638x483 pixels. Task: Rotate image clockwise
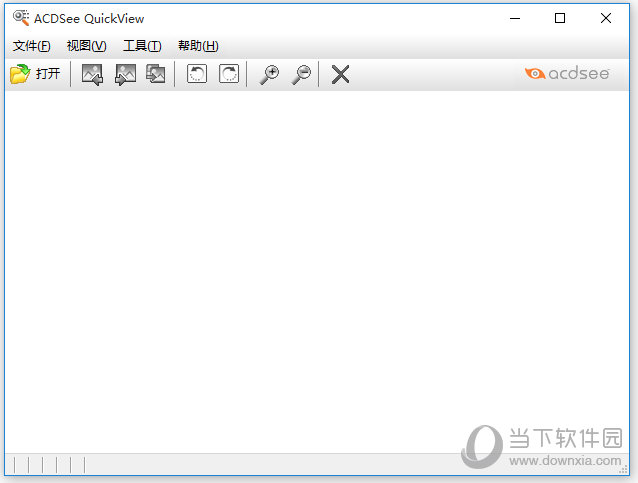229,74
